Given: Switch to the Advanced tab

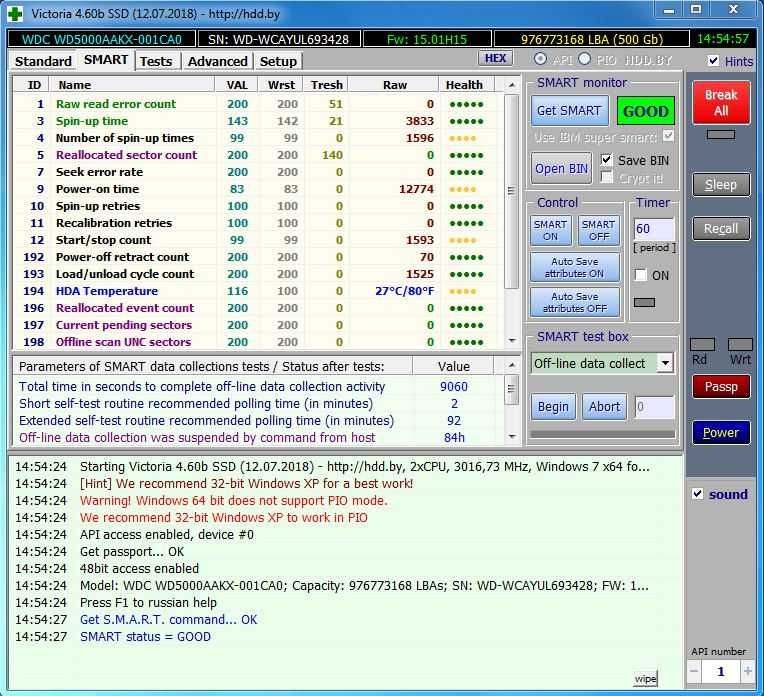Looking at the screenshot, I should [217, 61].
